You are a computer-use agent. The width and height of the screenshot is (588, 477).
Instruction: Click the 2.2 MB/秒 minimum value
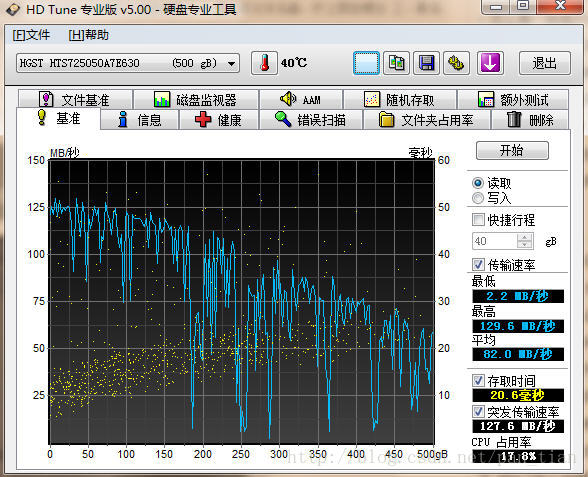(x=518, y=296)
